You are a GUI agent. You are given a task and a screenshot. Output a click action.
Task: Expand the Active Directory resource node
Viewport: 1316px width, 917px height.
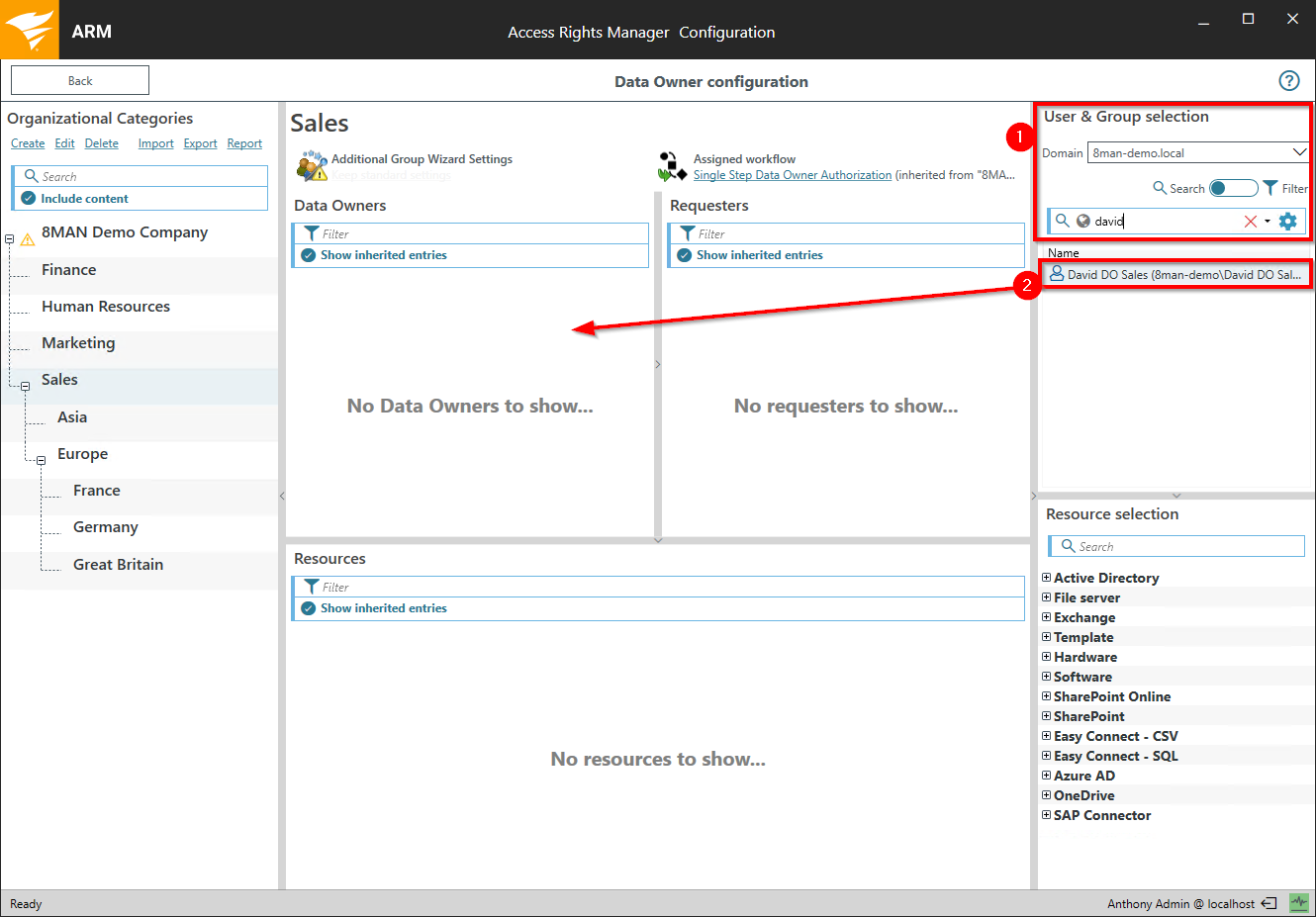(x=1046, y=578)
